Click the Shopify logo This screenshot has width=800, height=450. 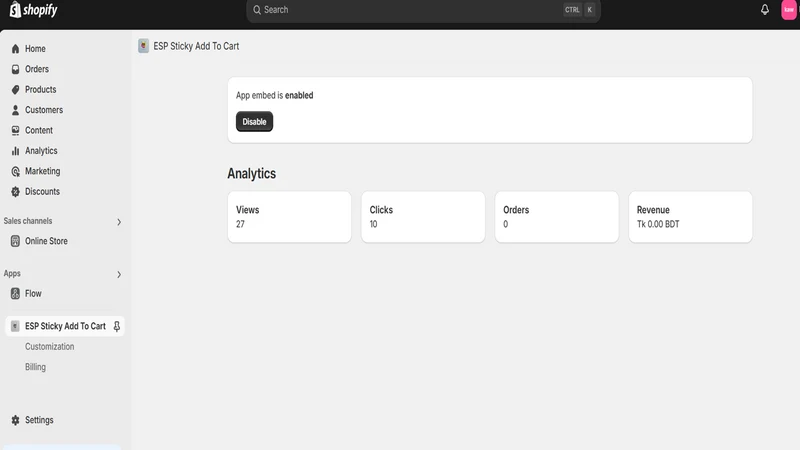coord(34,10)
